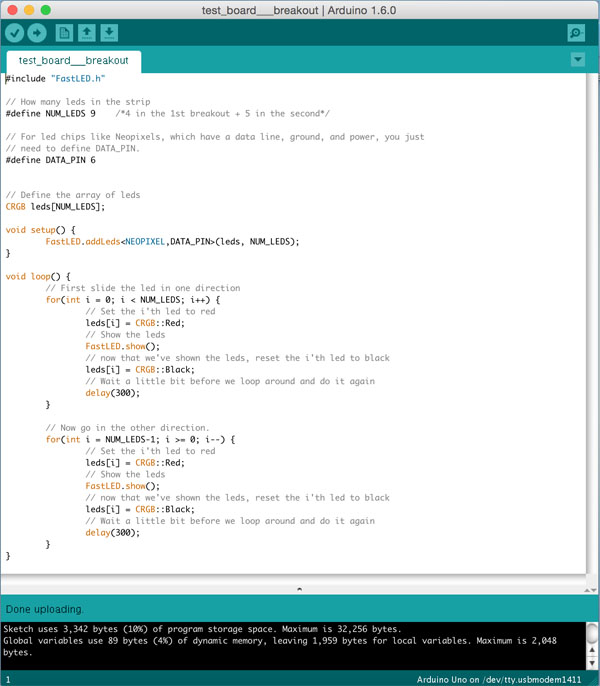Select the test_board___breakout tab
The width and height of the screenshot is (600, 686).
[74, 60]
